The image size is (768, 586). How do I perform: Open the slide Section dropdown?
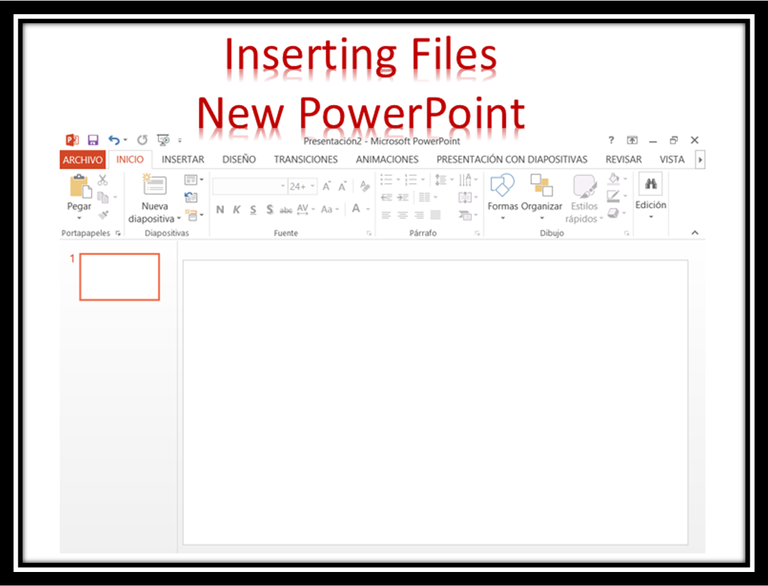click(194, 215)
